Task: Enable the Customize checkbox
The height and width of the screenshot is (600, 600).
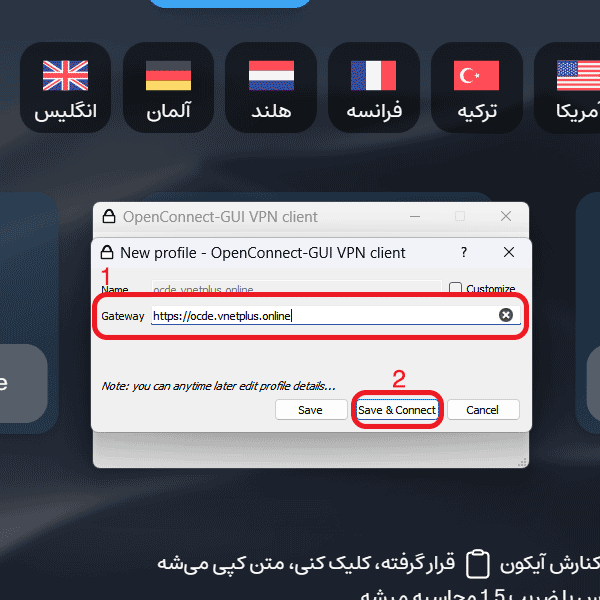Action: [455, 288]
